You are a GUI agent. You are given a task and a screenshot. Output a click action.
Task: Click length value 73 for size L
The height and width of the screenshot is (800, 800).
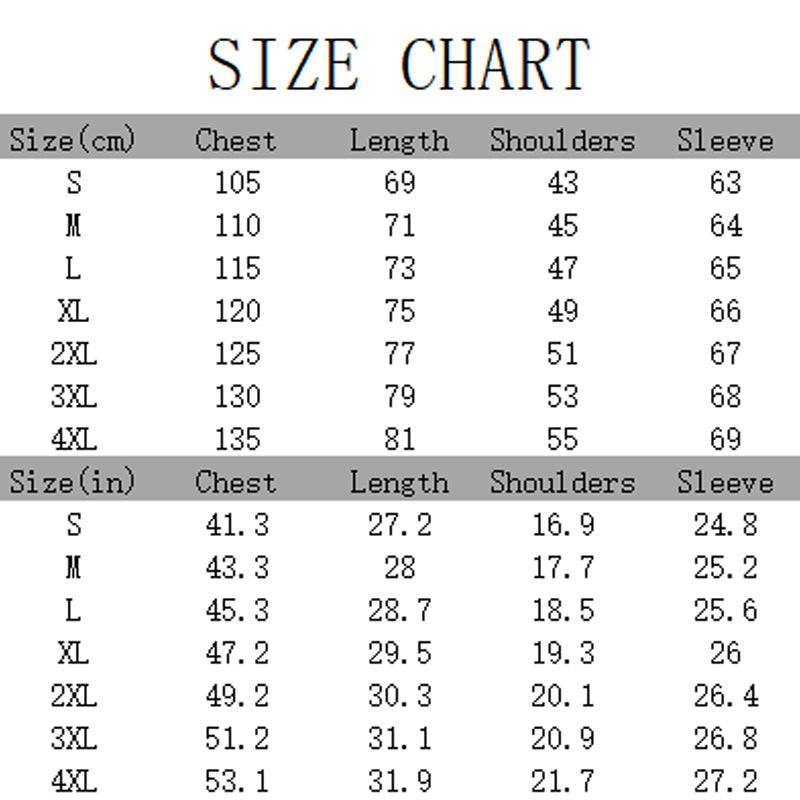399,268
